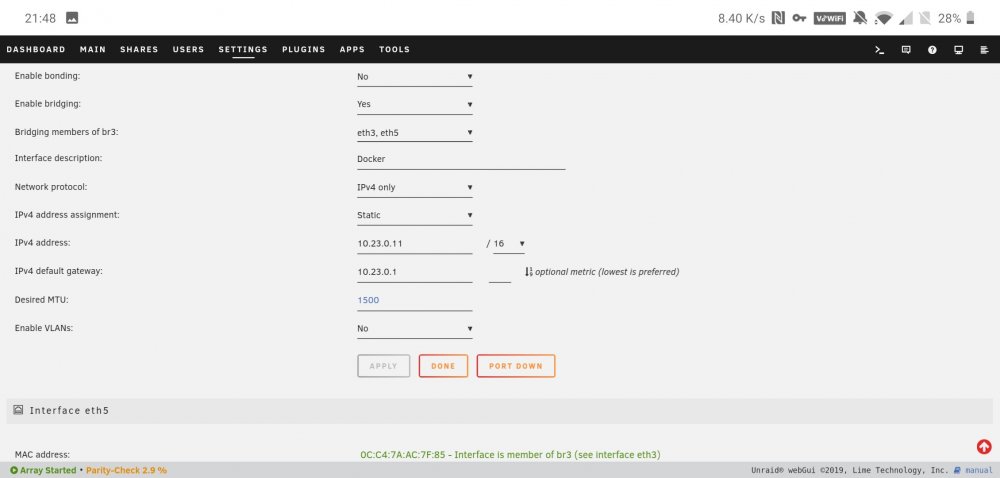Open the Enable bridging dropdown

coord(415,105)
